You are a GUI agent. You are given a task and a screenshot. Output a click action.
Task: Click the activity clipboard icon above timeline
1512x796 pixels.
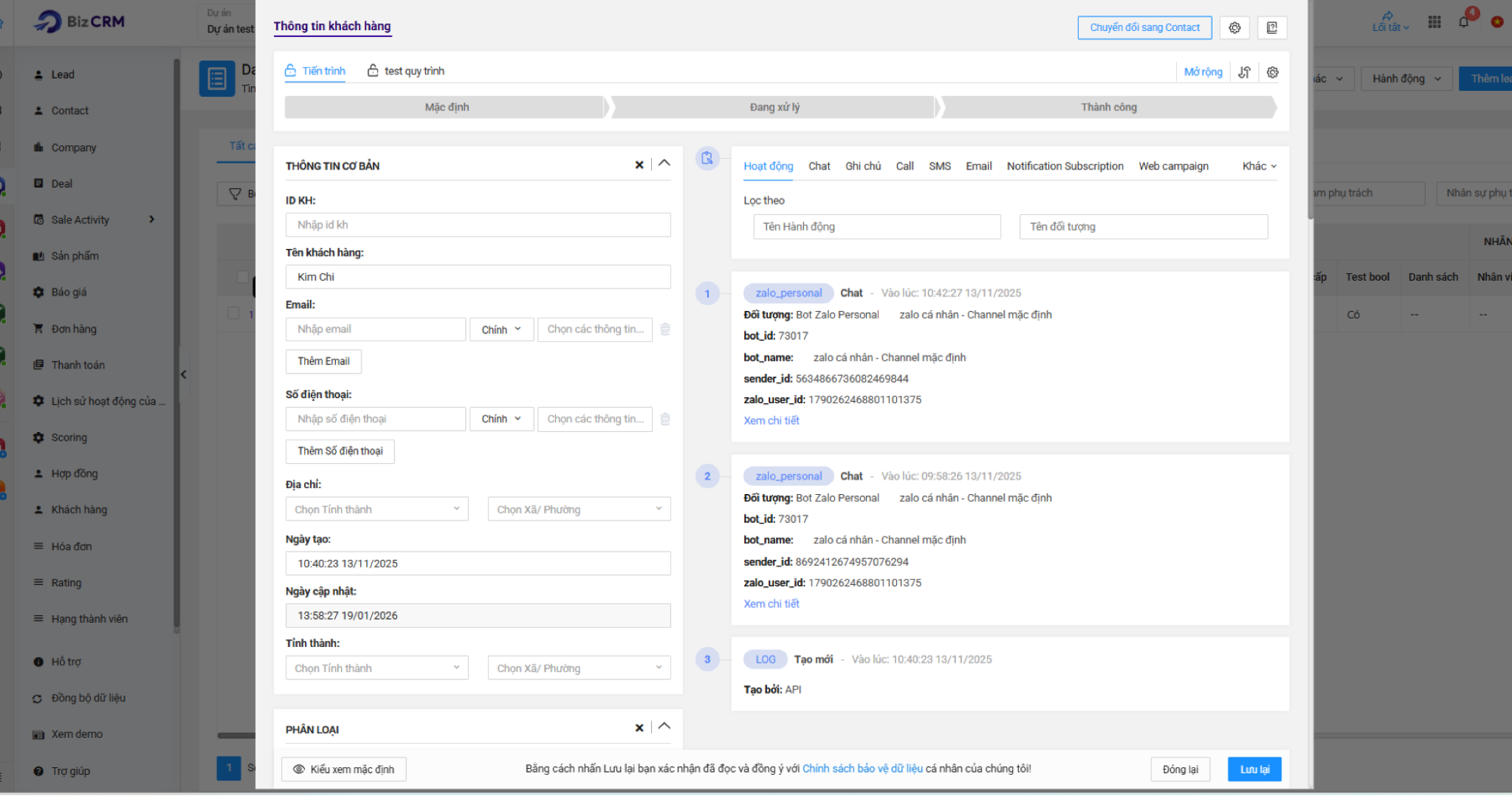click(x=707, y=158)
